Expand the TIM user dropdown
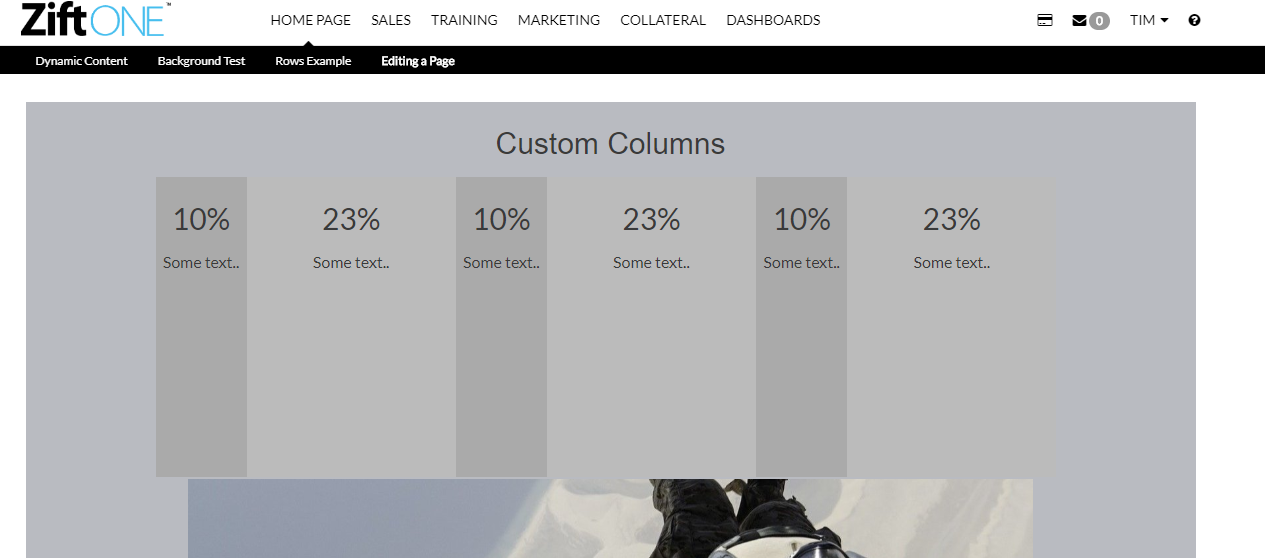Image resolution: width=1265 pixels, height=558 pixels. [x=1149, y=20]
